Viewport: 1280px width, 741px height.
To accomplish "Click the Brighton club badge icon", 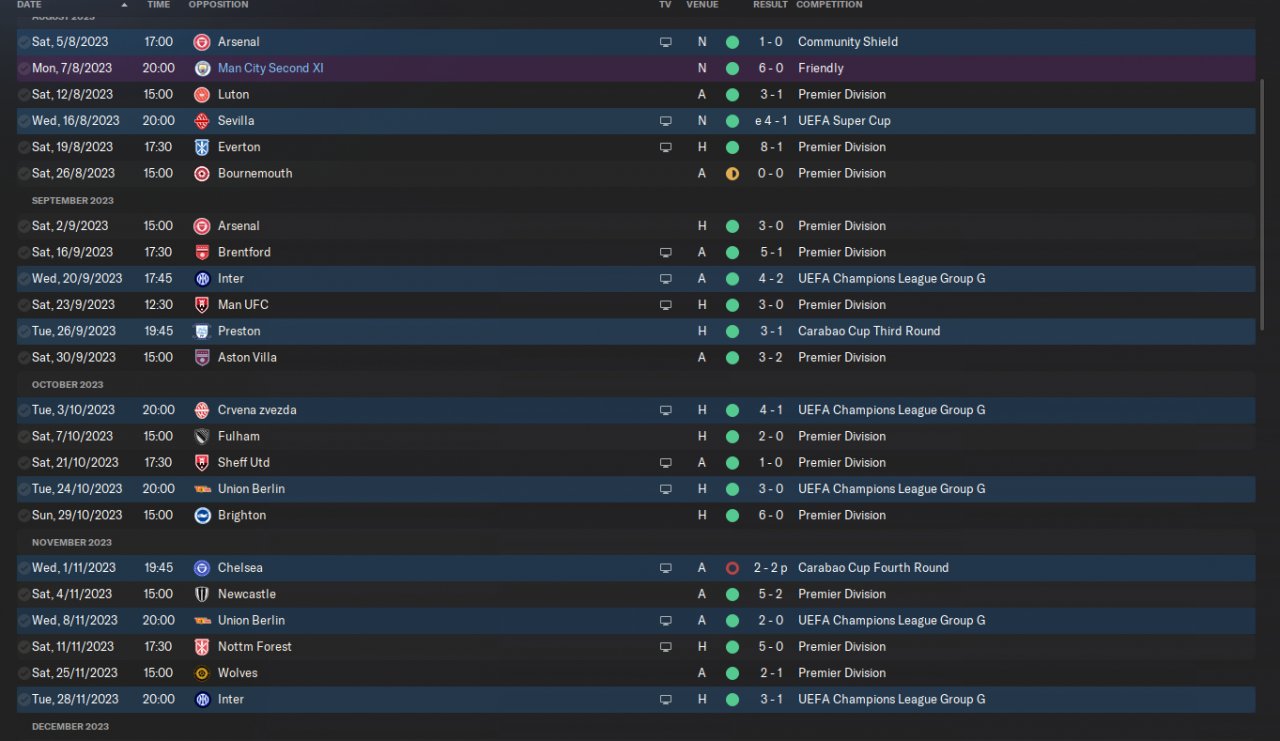I will click(x=202, y=516).
